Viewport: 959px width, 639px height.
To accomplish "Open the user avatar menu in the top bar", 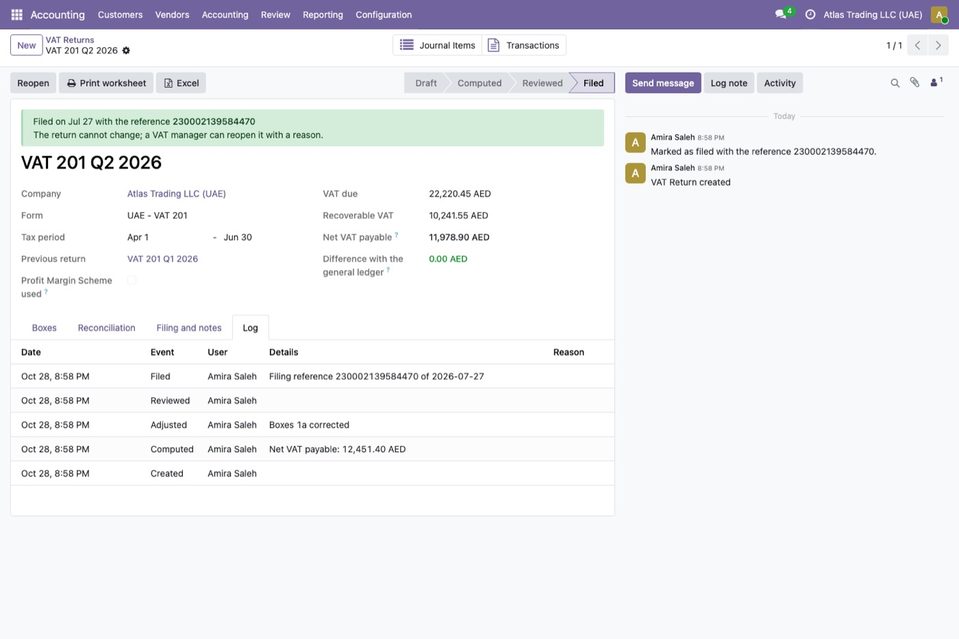I will [939, 15].
